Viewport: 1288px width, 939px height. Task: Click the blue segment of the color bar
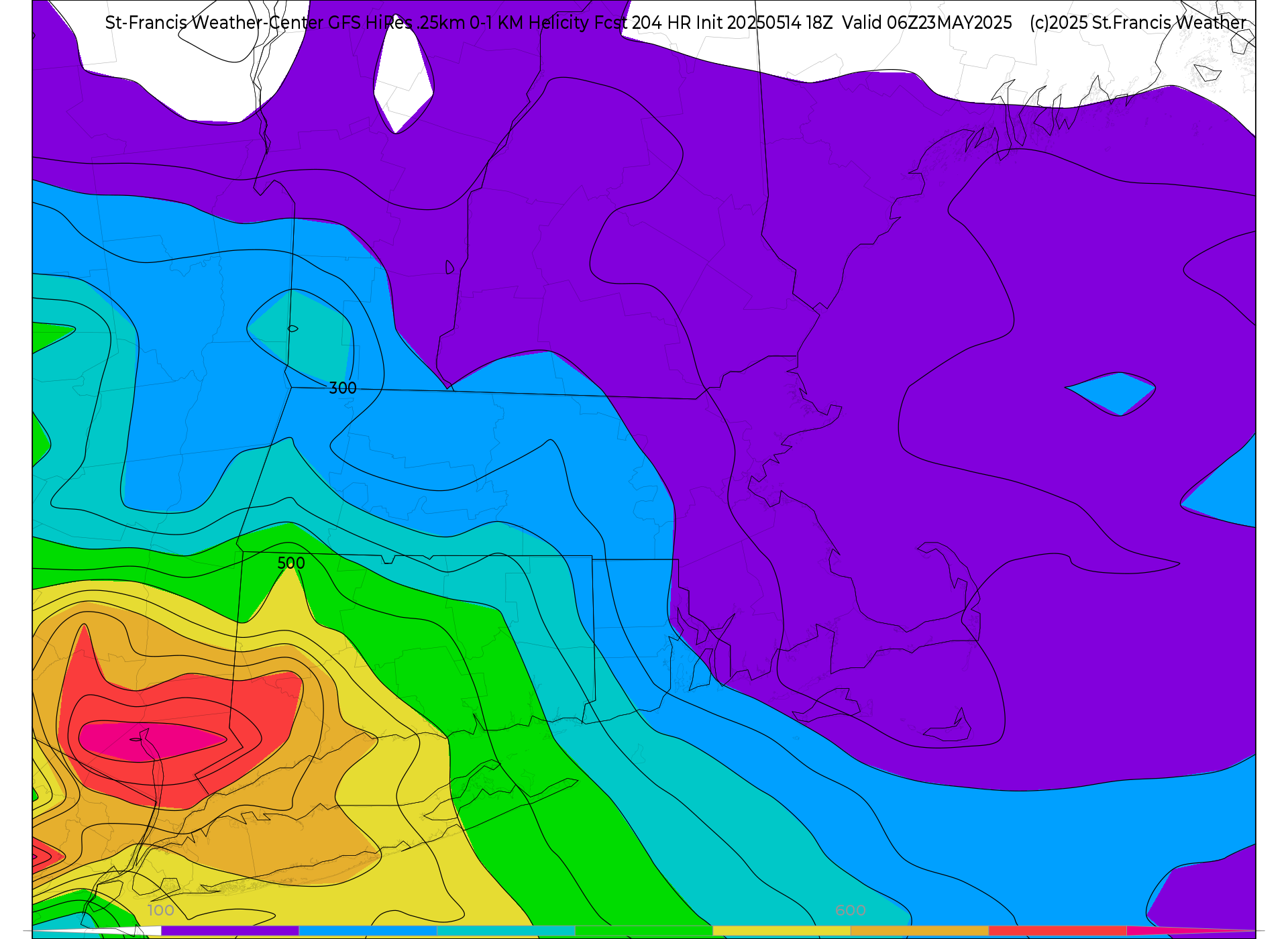tap(368, 931)
